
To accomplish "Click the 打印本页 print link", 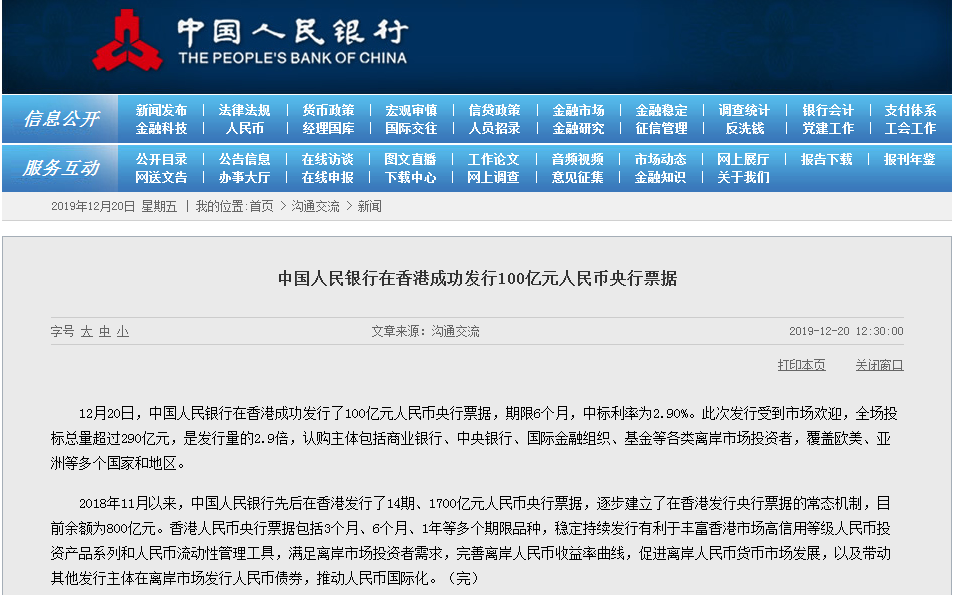I will [x=802, y=365].
